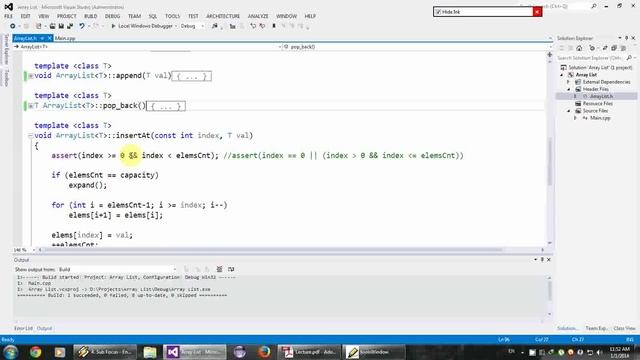Click the Open File toolbar icon
The width and height of the screenshot is (640, 360).
point(52,26)
